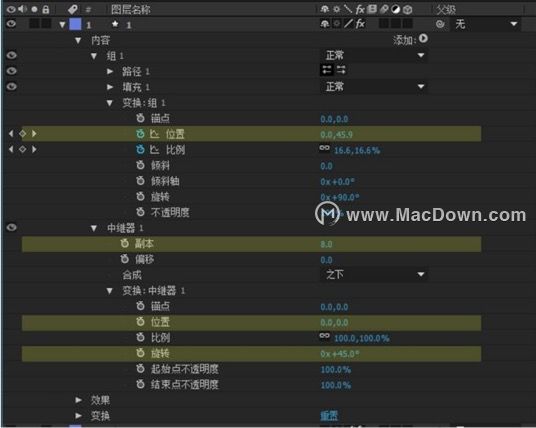The height and width of the screenshot is (428, 536).
Task: Toggle stopwatch for 倾斜
Action: pos(140,165)
